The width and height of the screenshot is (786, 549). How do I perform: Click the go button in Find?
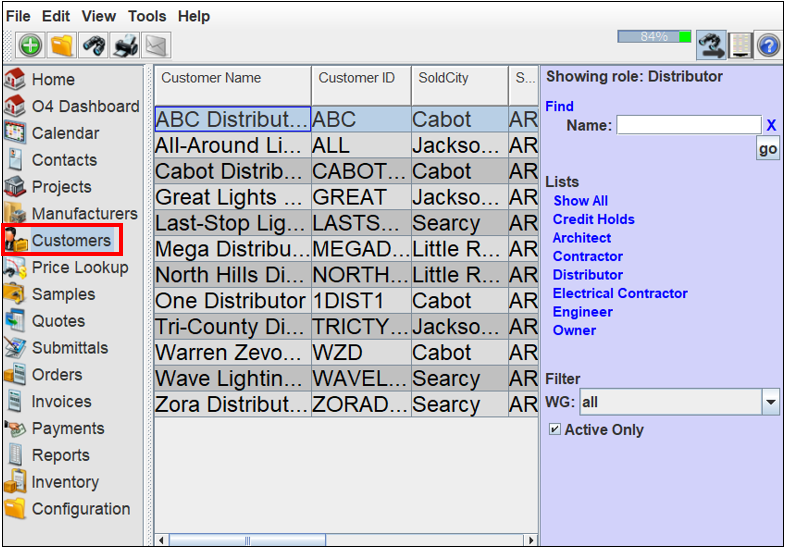(767, 149)
